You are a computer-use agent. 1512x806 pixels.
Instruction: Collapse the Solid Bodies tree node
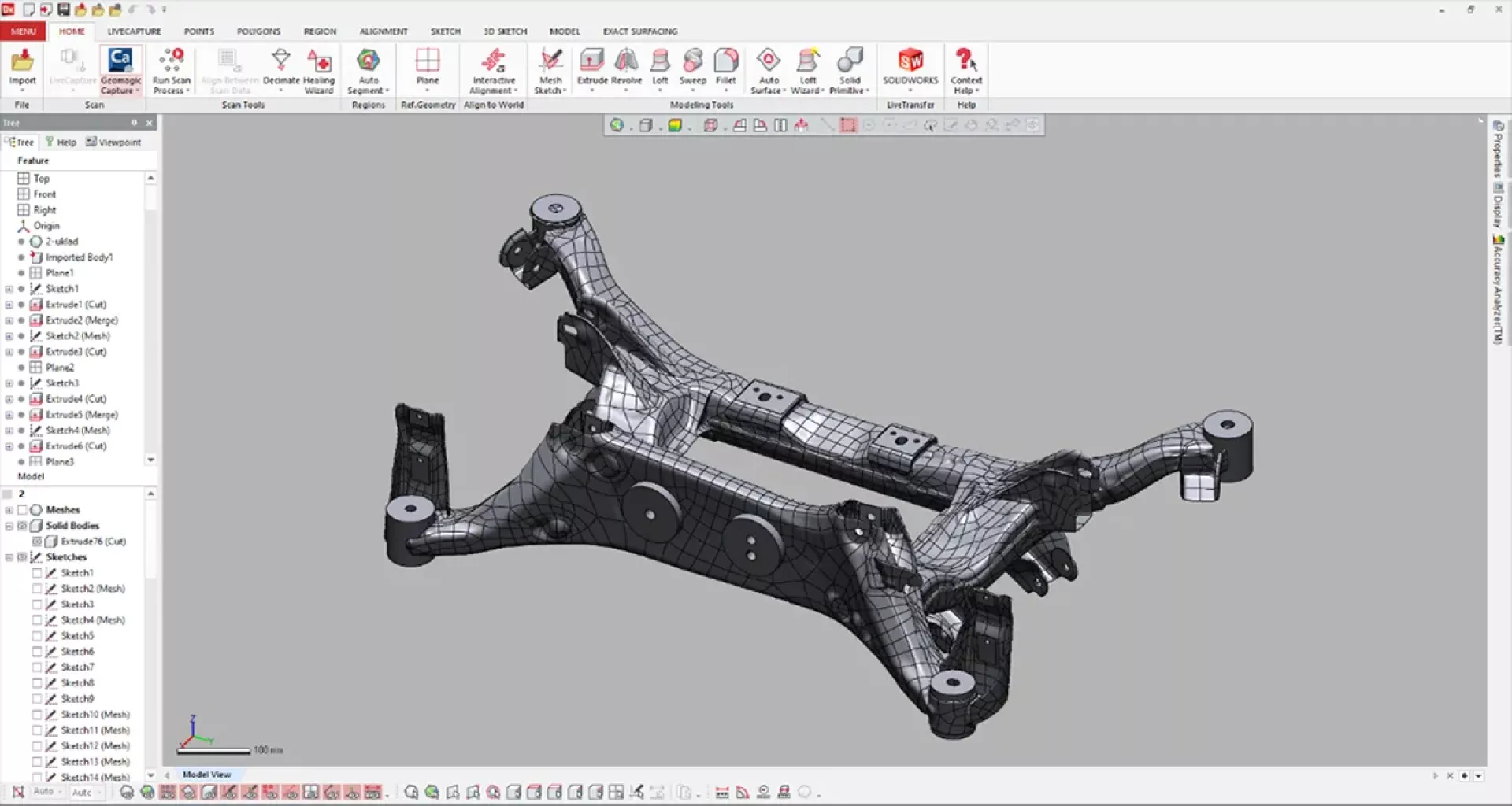(9, 526)
